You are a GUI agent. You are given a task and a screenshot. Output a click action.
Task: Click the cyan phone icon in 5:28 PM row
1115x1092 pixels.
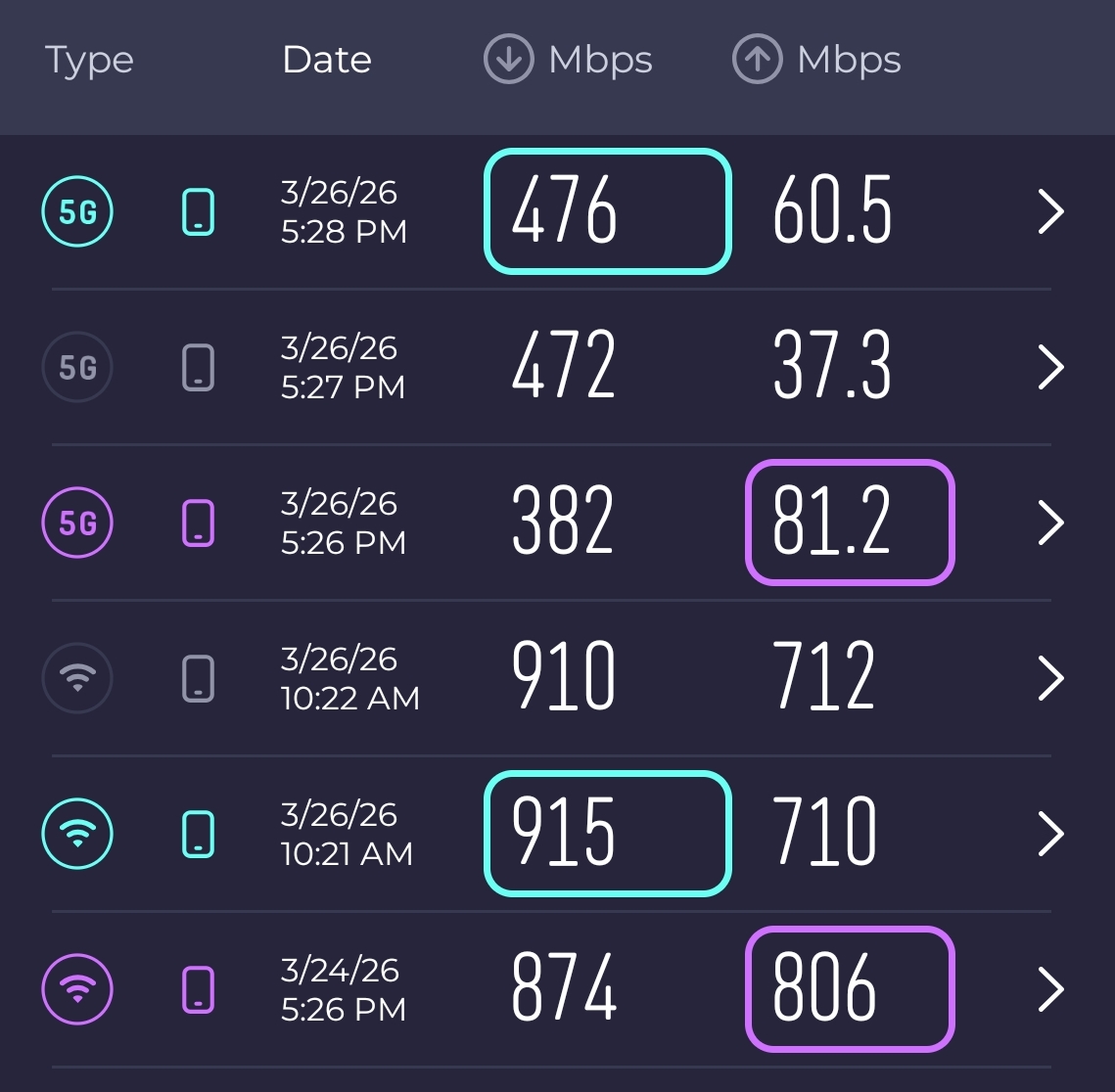[x=199, y=211]
